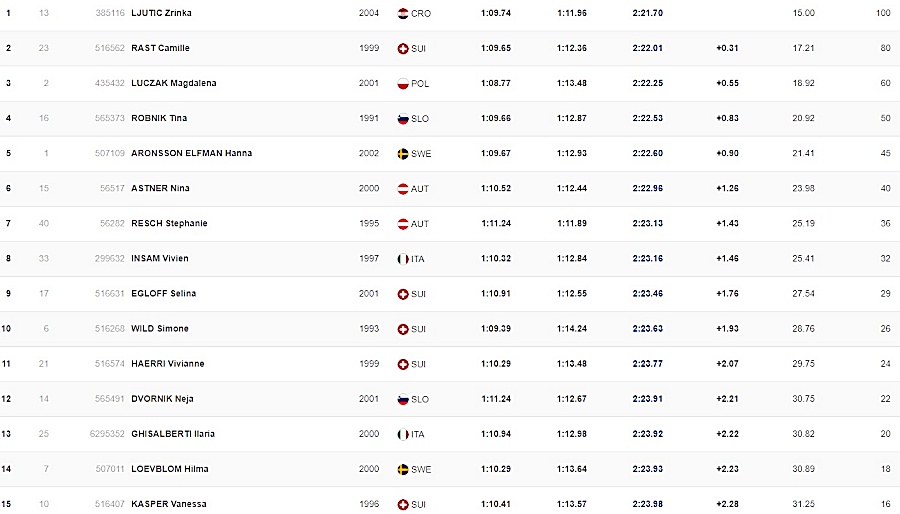Click the Croatia flag icon beside CRO
Viewport: 900px width, 514px height.
[x=402, y=13]
